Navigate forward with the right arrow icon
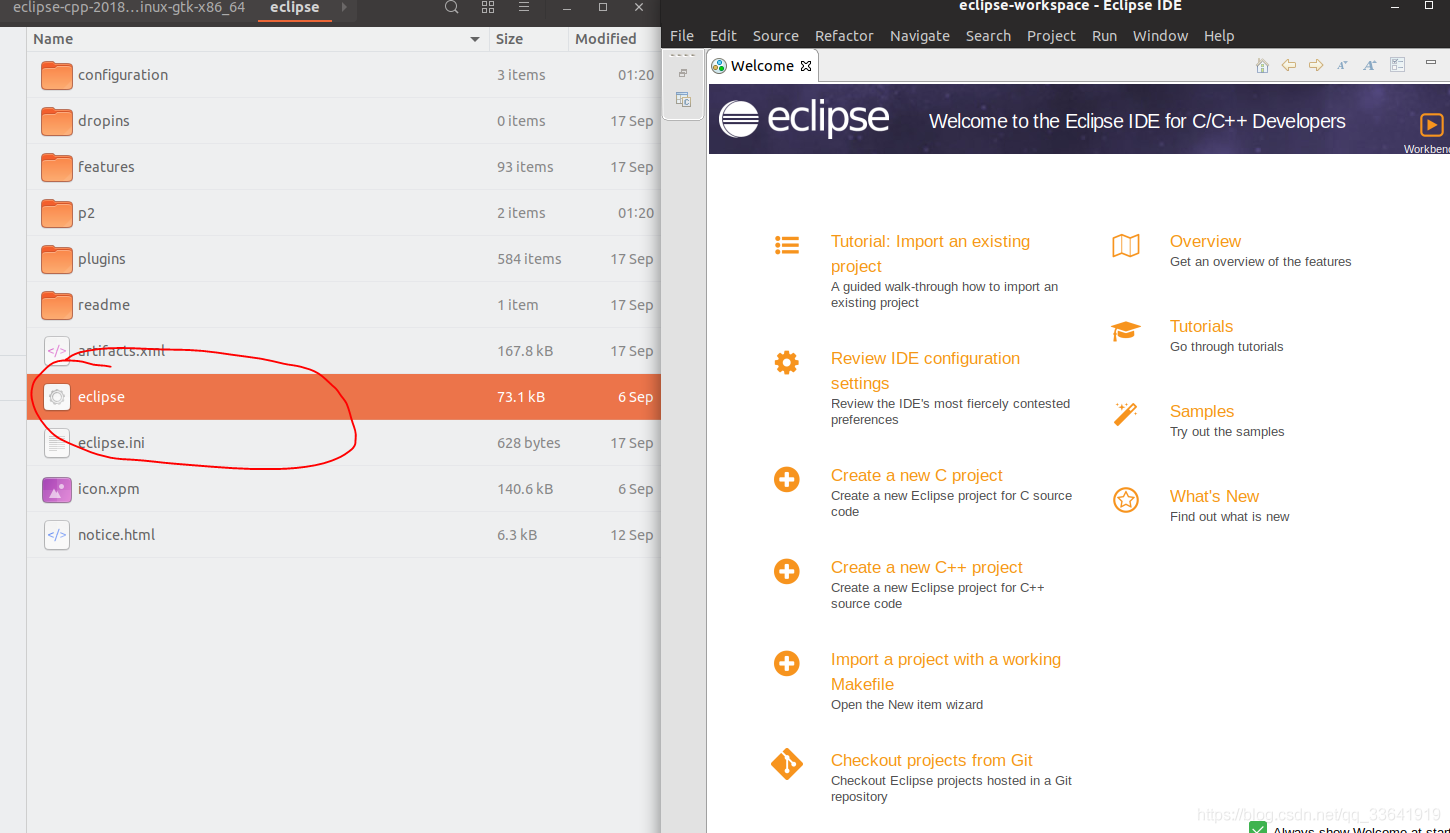This screenshot has height=833, width=1450. tap(1316, 65)
